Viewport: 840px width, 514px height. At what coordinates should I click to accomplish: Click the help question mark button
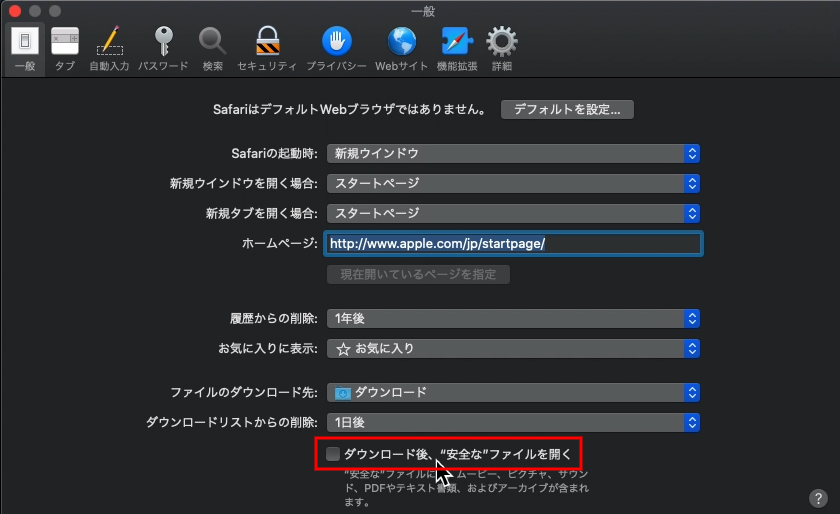pos(818,498)
